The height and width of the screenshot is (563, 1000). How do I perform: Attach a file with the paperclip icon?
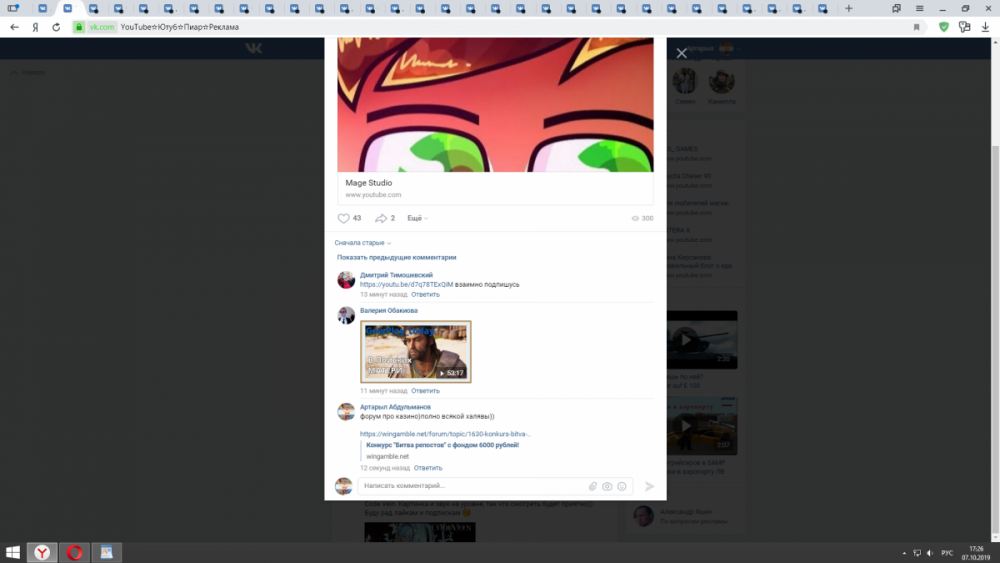tap(592, 486)
